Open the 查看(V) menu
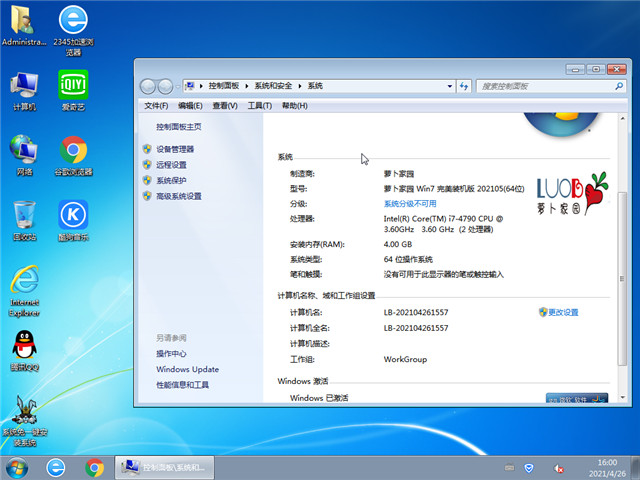 pos(225,106)
